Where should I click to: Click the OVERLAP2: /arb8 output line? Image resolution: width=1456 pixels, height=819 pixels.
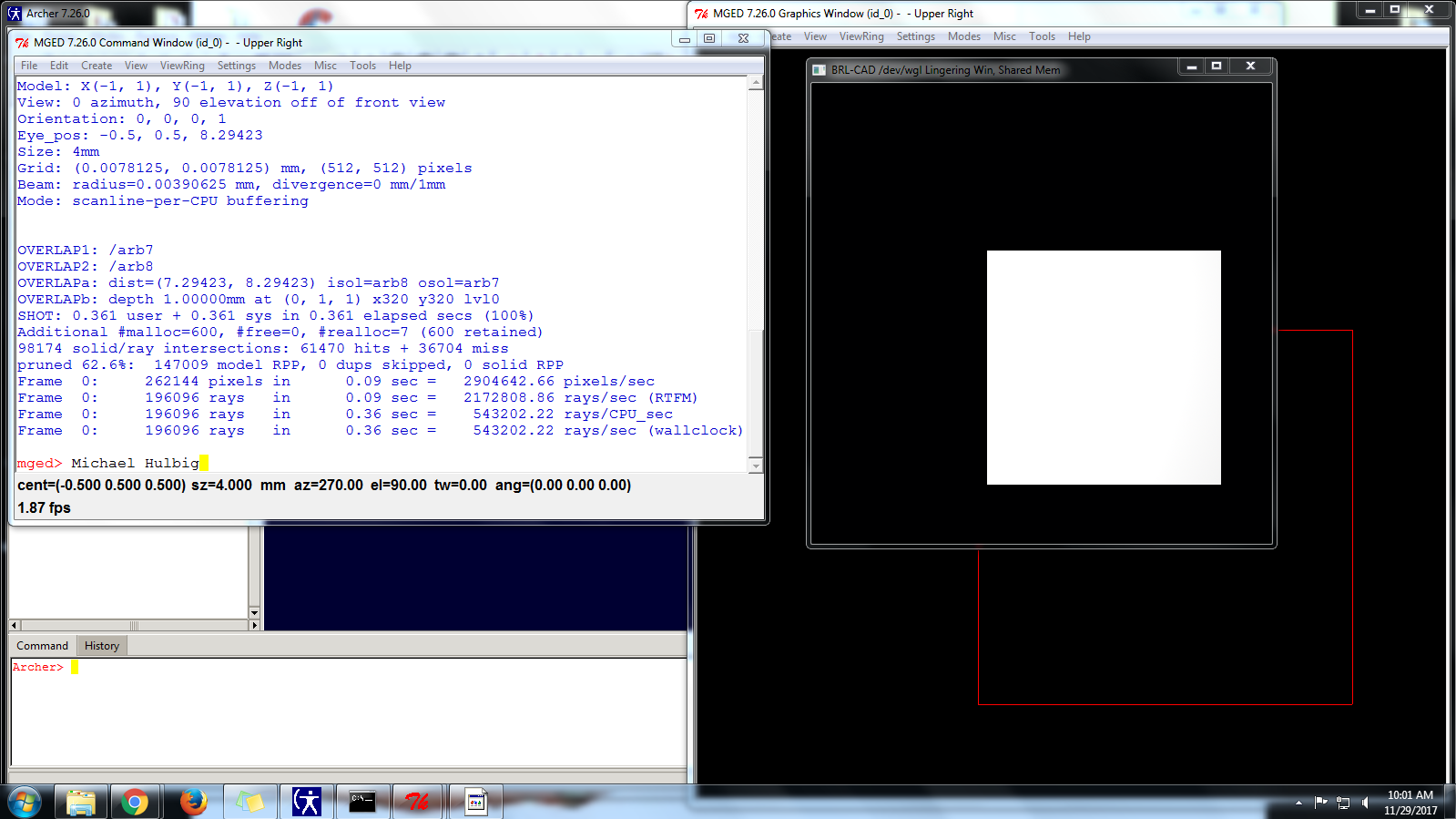click(x=86, y=267)
